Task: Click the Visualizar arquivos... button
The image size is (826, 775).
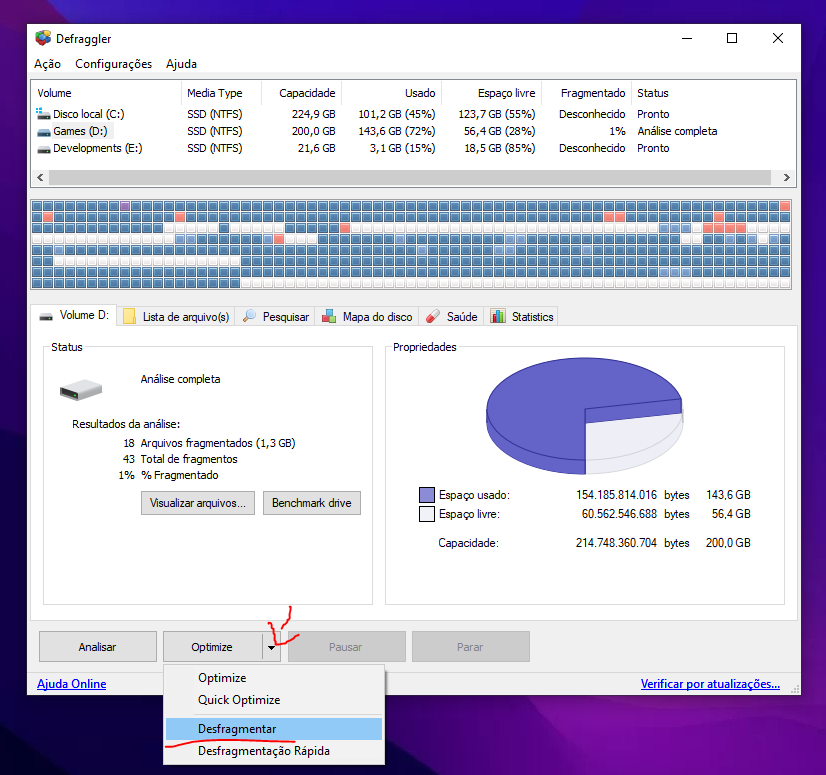Action: pyautogui.click(x=198, y=503)
